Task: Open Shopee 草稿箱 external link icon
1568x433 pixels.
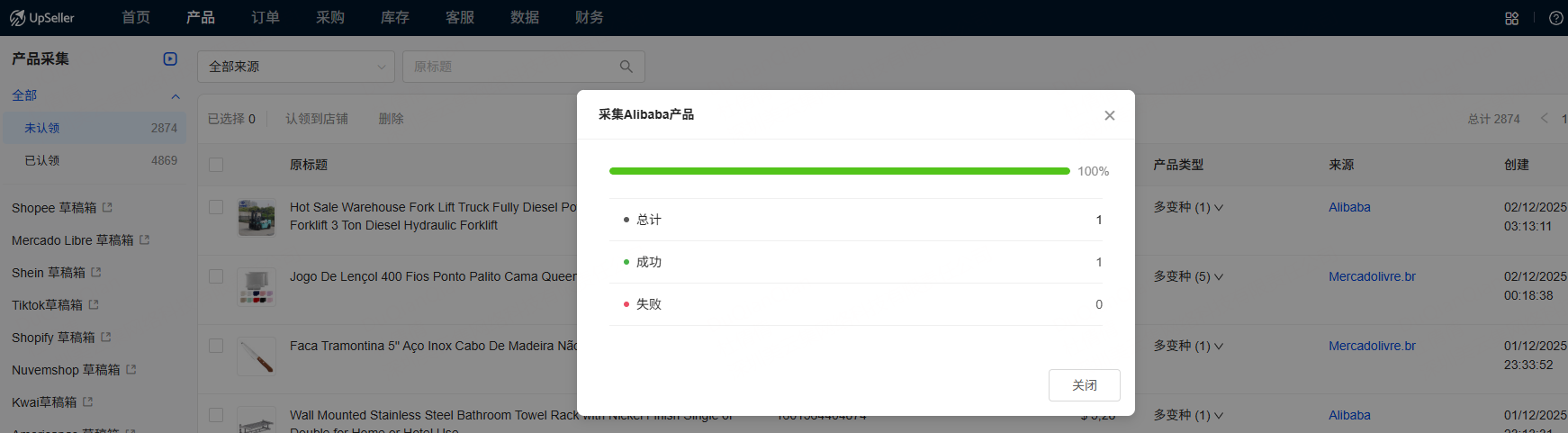Action: pyautogui.click(x=107, y=208)
